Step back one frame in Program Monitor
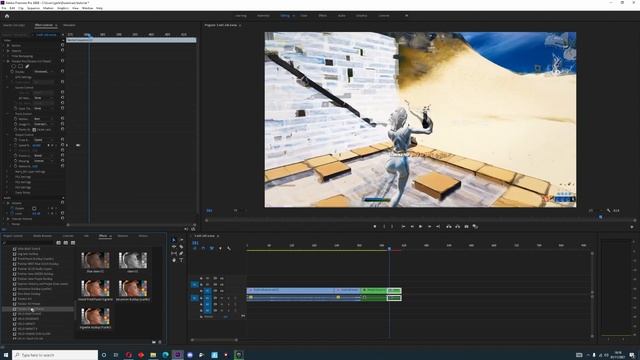Image resolution: width=640 pixels, height=360 pixels. coord(412,226)
